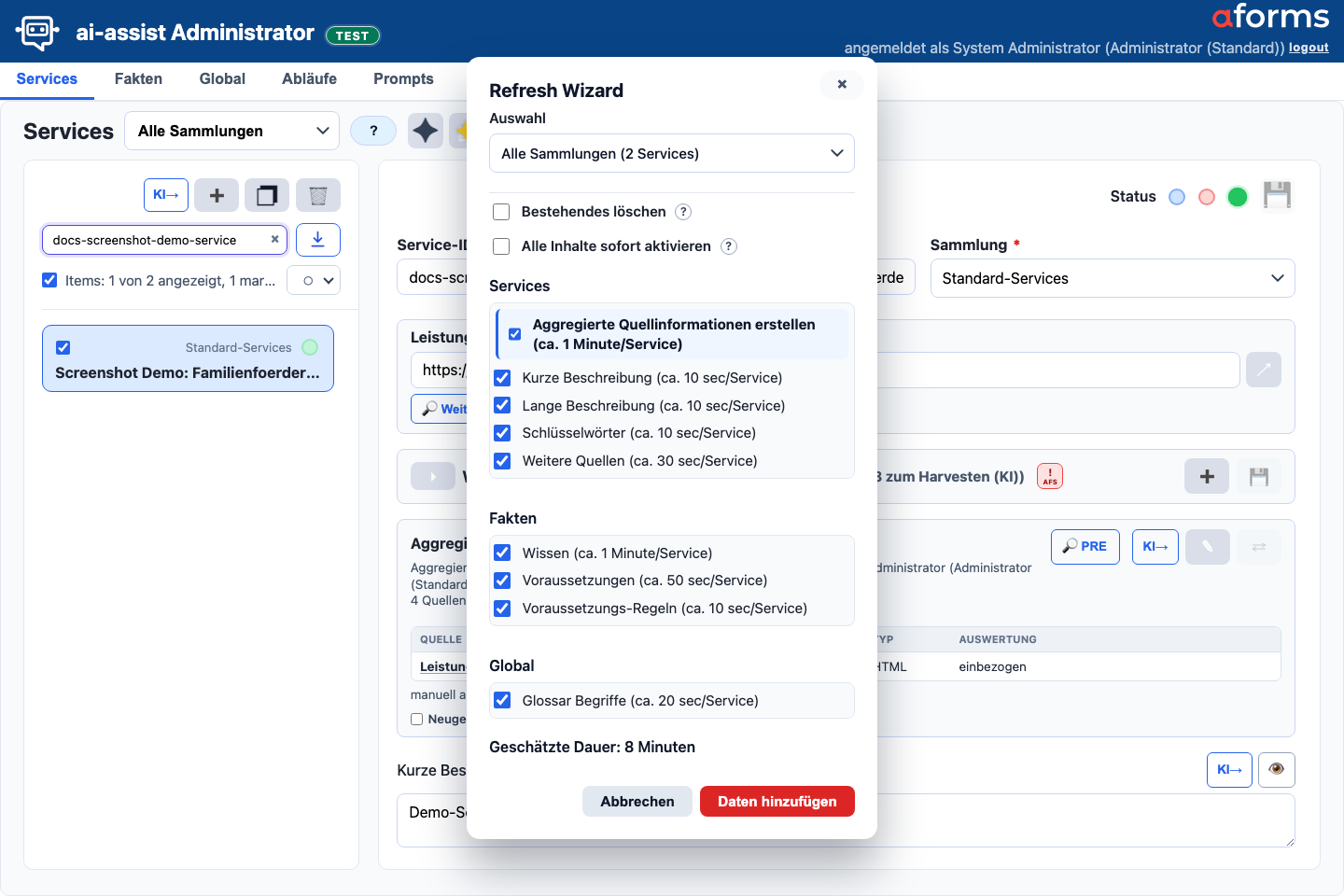1344x896 pixels.
Task: Click the download icon next to search field
Action: [318, 240]
